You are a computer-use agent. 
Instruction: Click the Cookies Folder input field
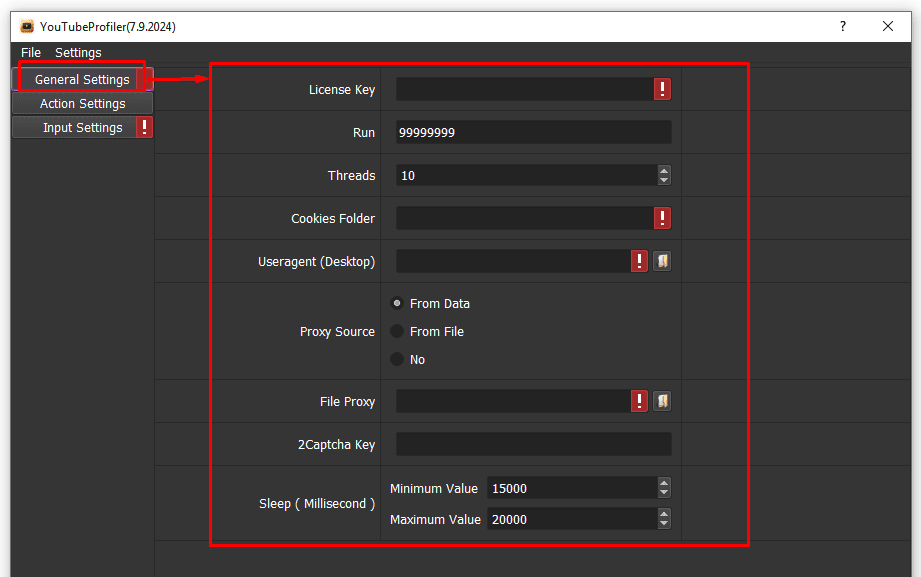coord(525,218)
